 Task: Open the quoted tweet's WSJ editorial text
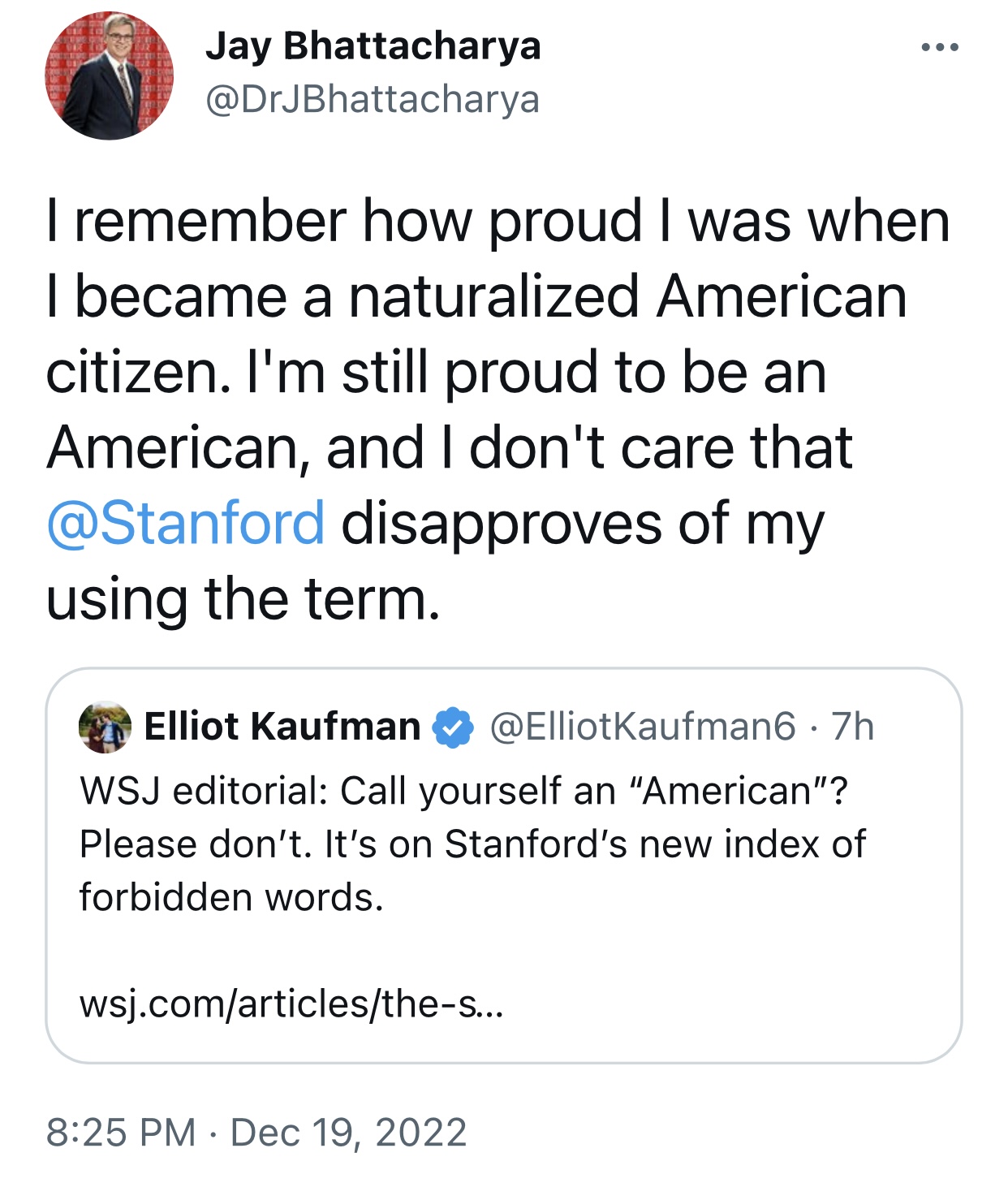[x=472, y=844]
